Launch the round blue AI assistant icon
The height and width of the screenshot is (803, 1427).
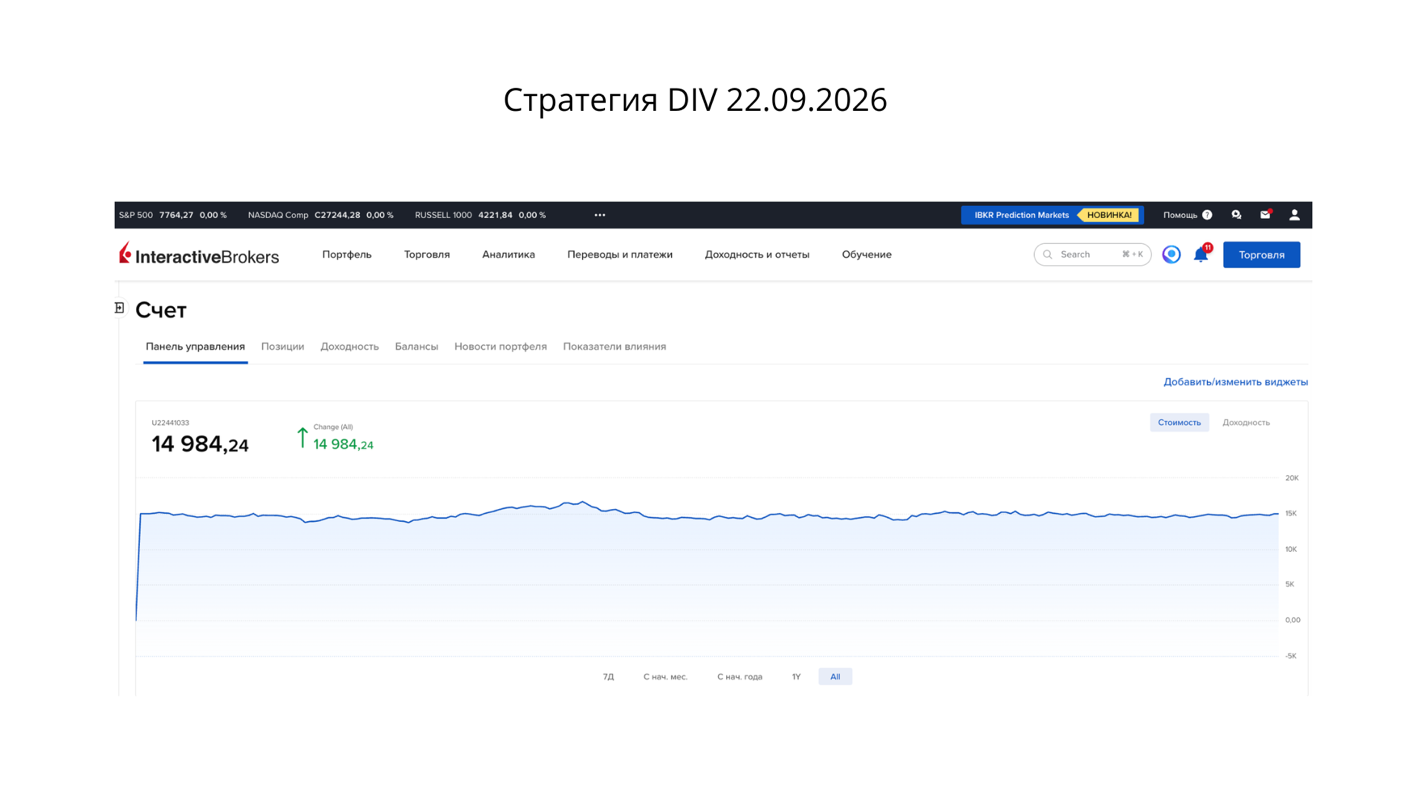pyautogui.click(x=1171, y=255)
